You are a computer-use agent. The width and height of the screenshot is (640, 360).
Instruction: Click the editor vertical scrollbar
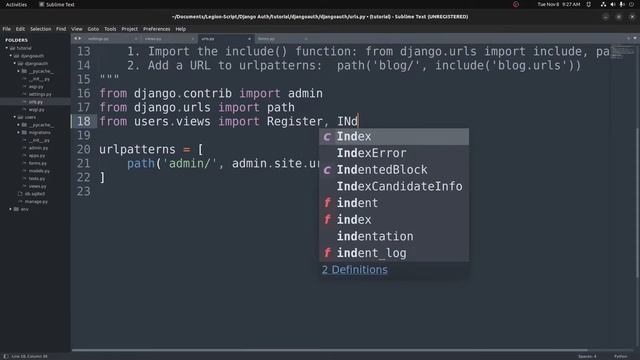pos(637,203)
